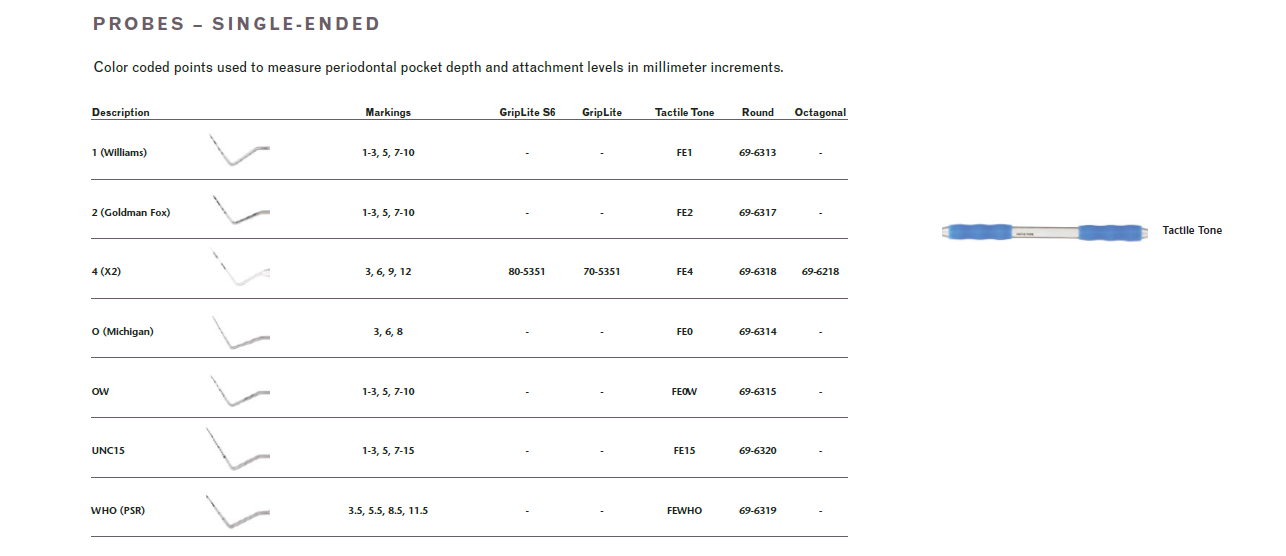Click Round part number 69-6314

[x=758, y=332]
